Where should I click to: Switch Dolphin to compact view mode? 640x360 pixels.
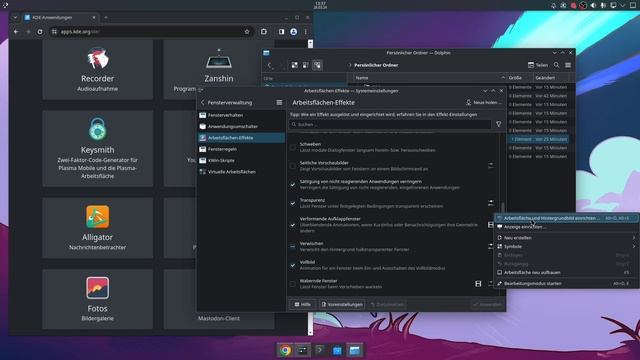(x=306, y=65)
